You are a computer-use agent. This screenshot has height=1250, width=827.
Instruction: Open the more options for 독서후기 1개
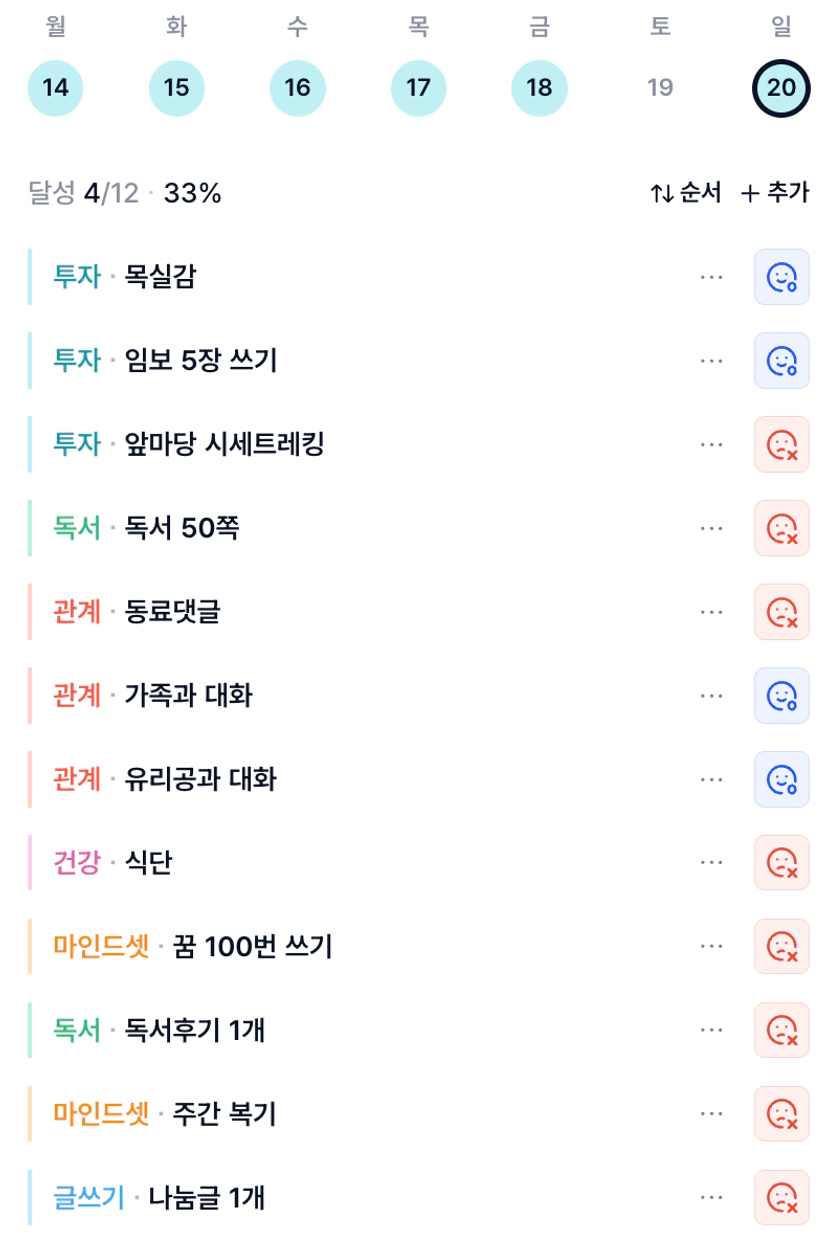(712, 1030)
